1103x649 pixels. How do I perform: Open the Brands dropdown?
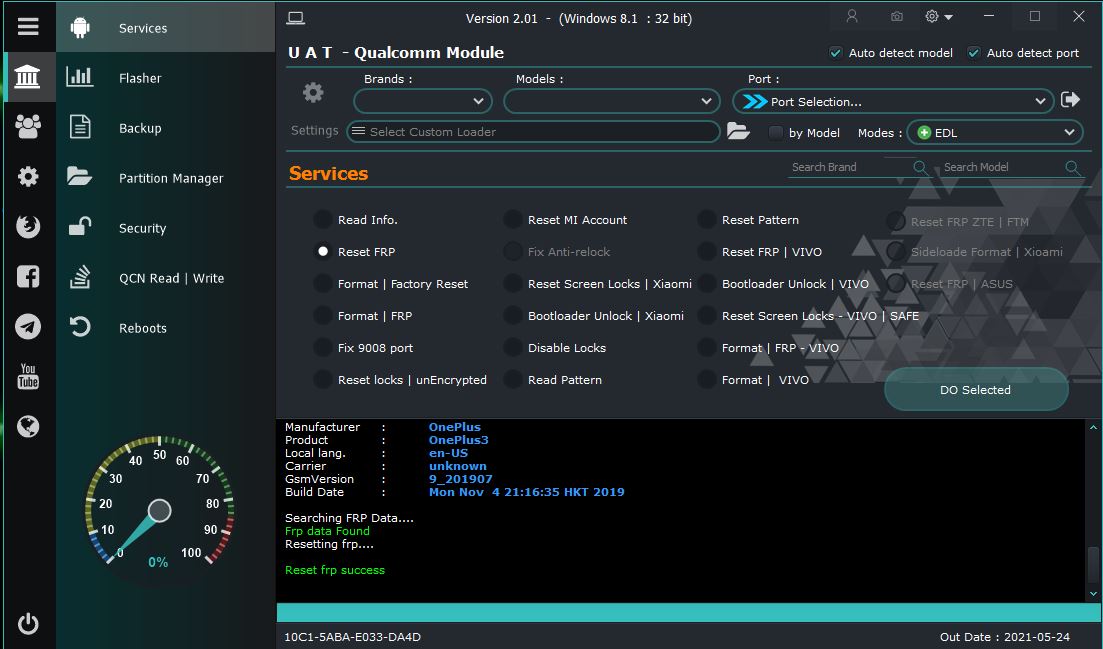(423, 101)
